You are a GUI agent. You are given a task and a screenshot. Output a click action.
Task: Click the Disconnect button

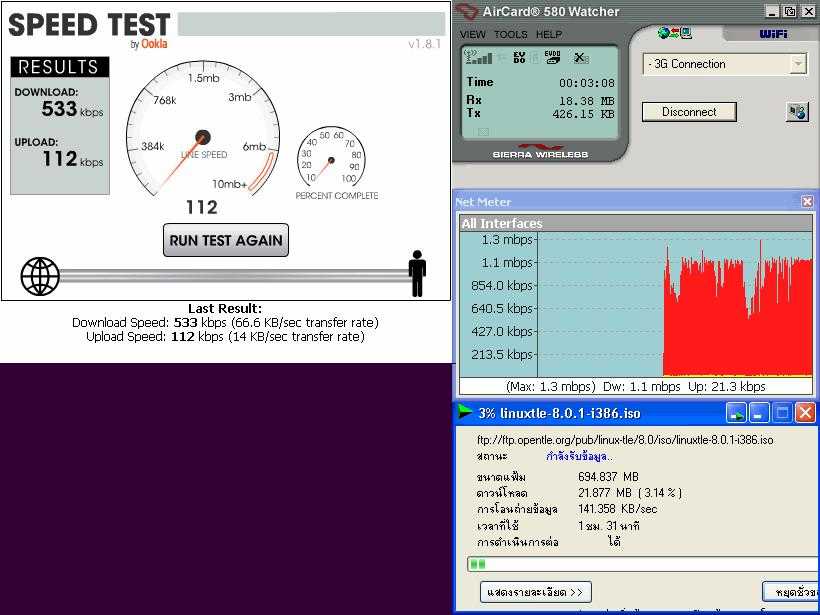(x=689, y=112)
